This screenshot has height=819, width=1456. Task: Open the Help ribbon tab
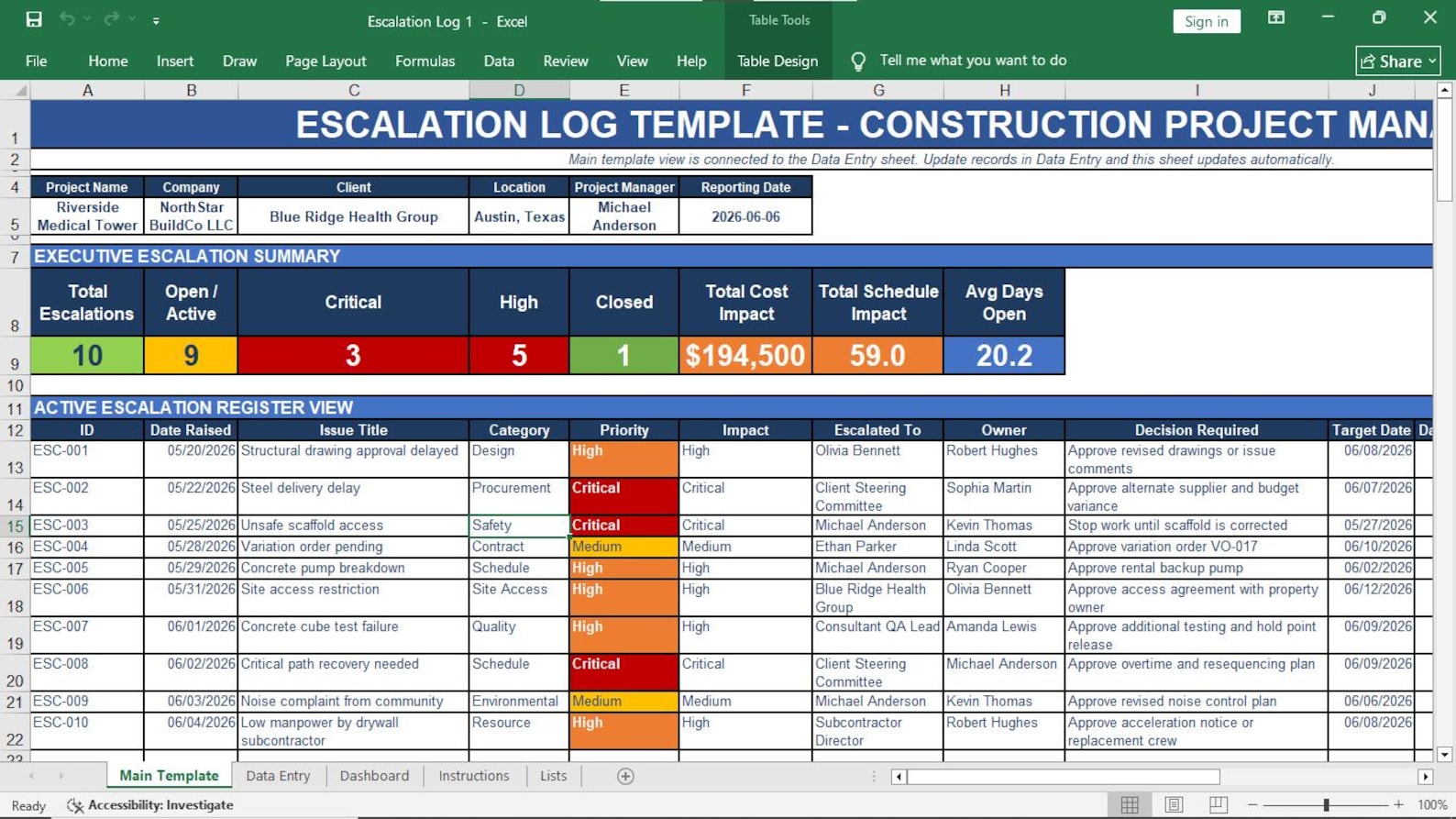(691, 61)
